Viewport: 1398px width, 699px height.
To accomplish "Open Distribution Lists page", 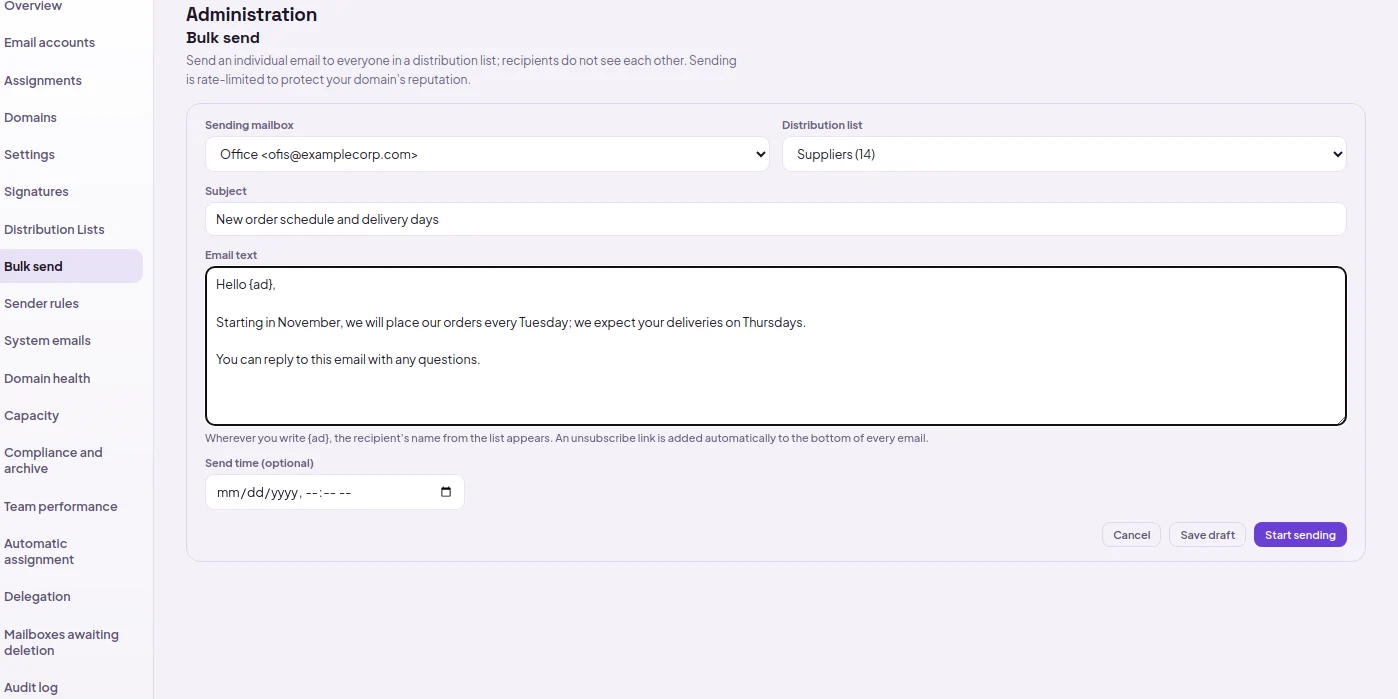I will coord(54,229).
